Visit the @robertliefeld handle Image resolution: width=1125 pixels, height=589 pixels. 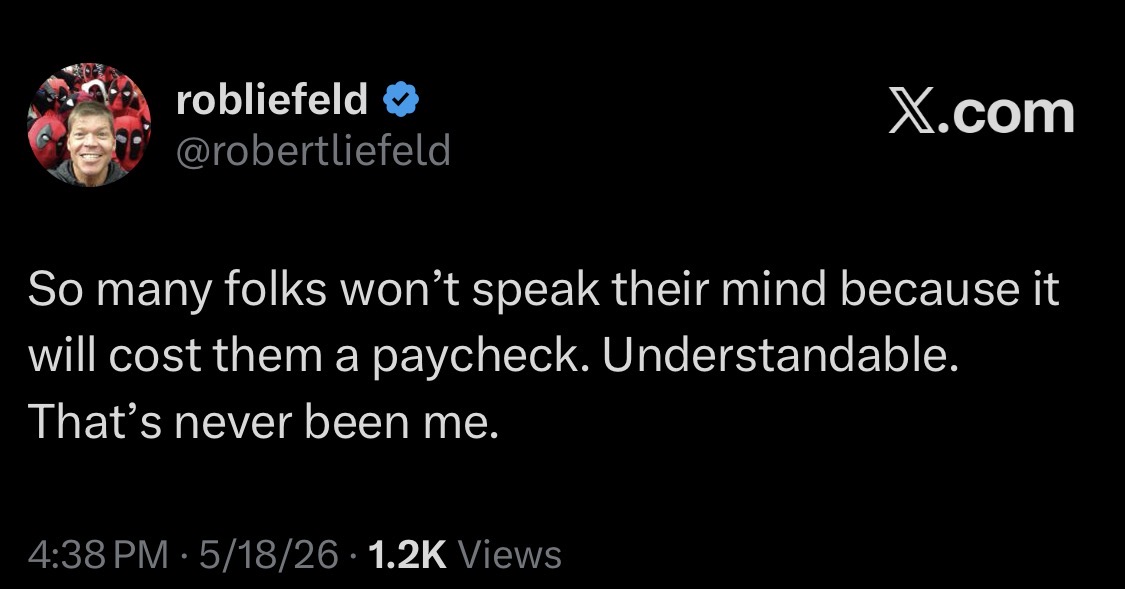click(313, 150)
